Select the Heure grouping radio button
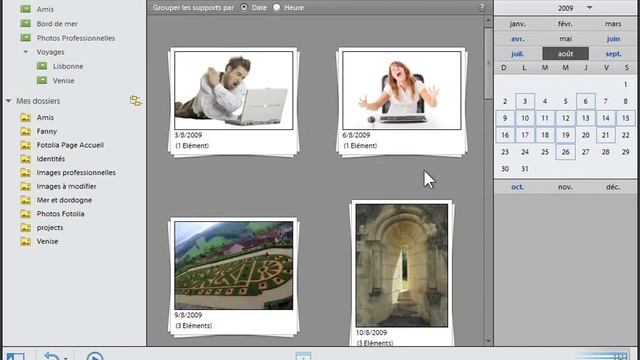This screenshot has height=360, width=640. coord(277,7)
